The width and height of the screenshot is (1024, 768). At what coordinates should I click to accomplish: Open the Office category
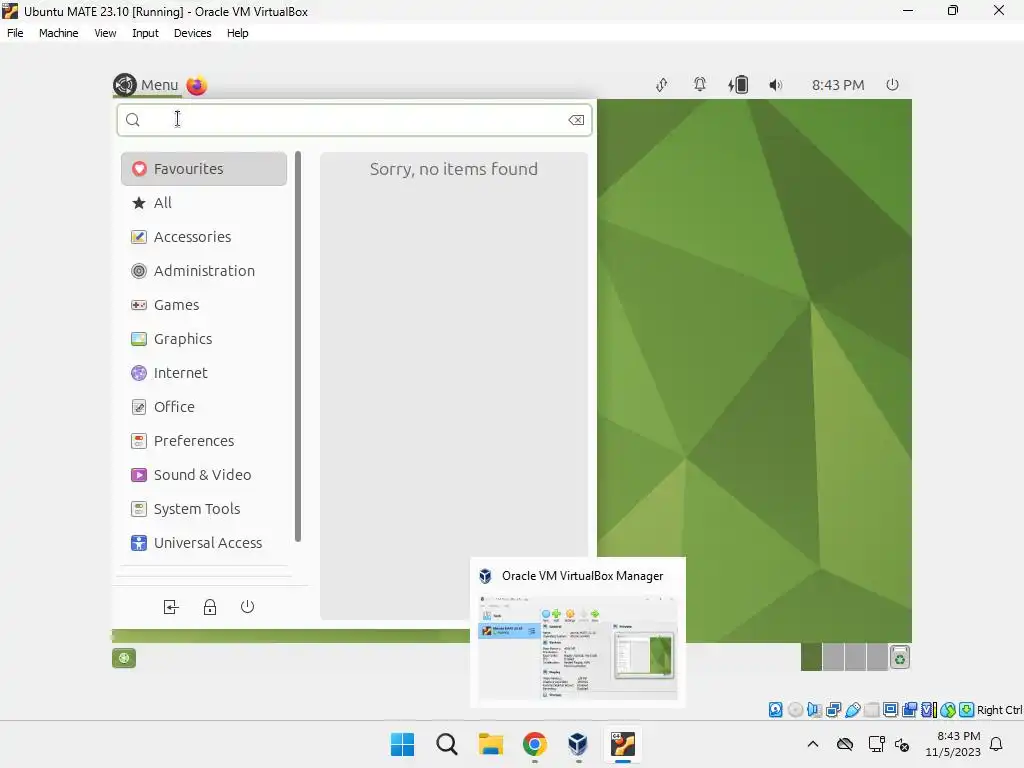click(204, 406)
